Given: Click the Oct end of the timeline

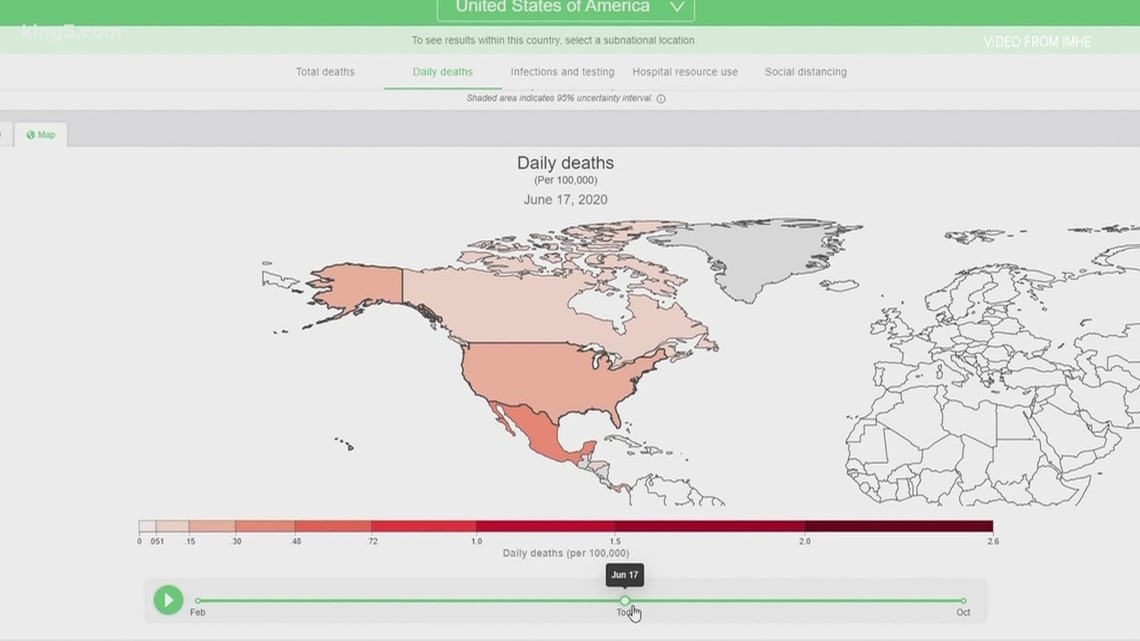Looking at the screenshot, I should click(962, 601).
